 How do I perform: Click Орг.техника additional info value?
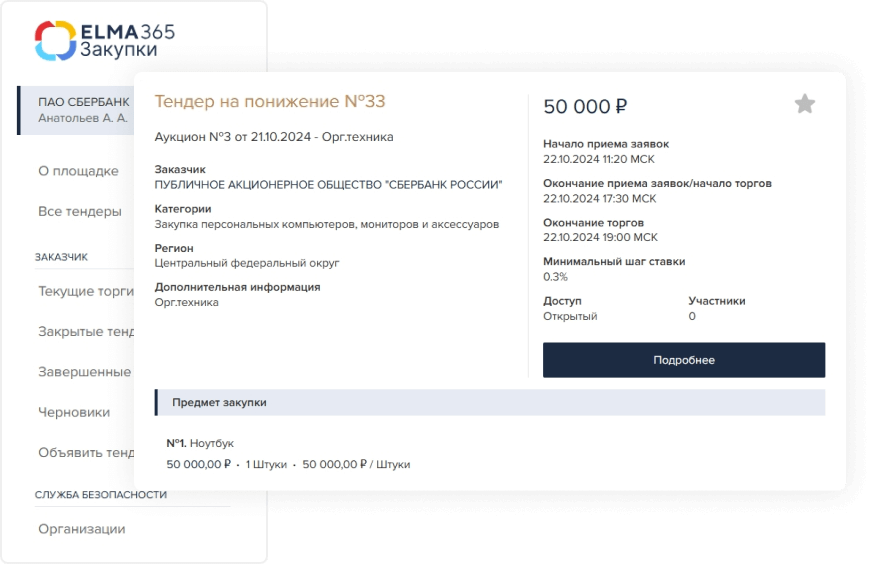coord(186,302)
